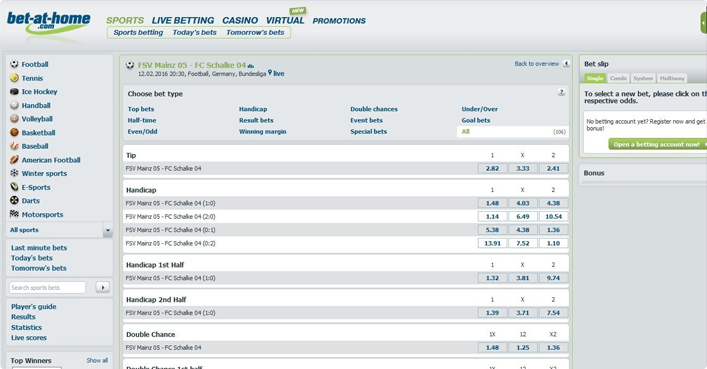Select the All (106) bet type

coord(513,132)
